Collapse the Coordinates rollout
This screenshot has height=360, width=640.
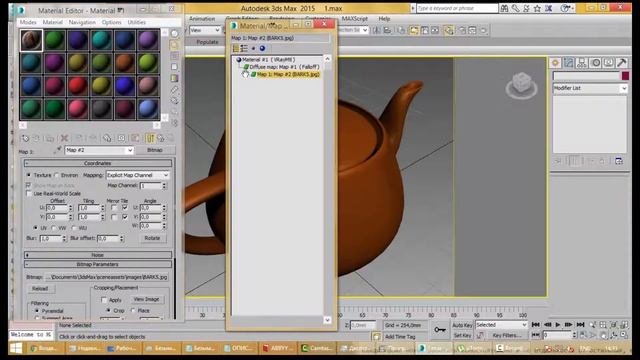[98, 163]
